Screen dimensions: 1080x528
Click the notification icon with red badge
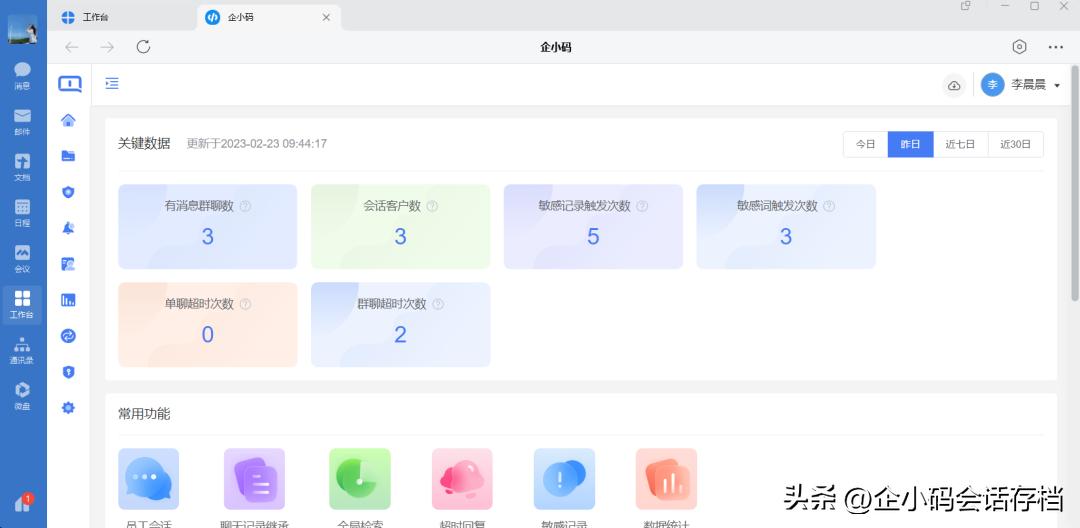pyautogui.click(x=22, y=503)
